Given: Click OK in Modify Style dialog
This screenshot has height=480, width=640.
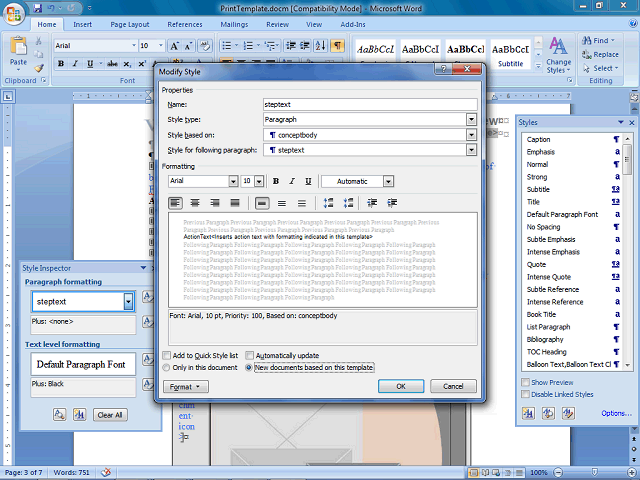Looking at the screenshot, I should [x=401, y=386].
